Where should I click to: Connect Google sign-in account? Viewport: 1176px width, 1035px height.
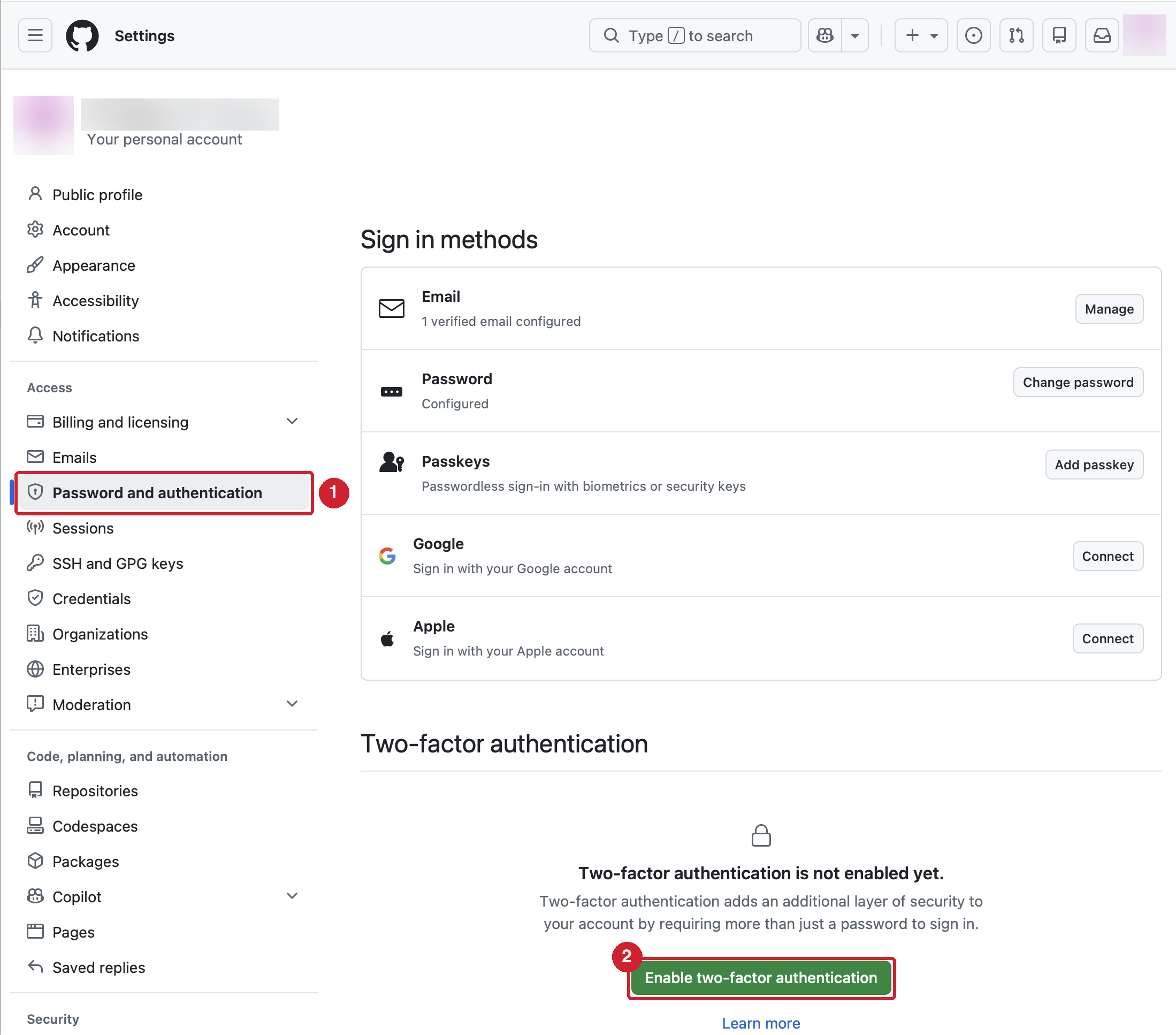[1108, 556]
